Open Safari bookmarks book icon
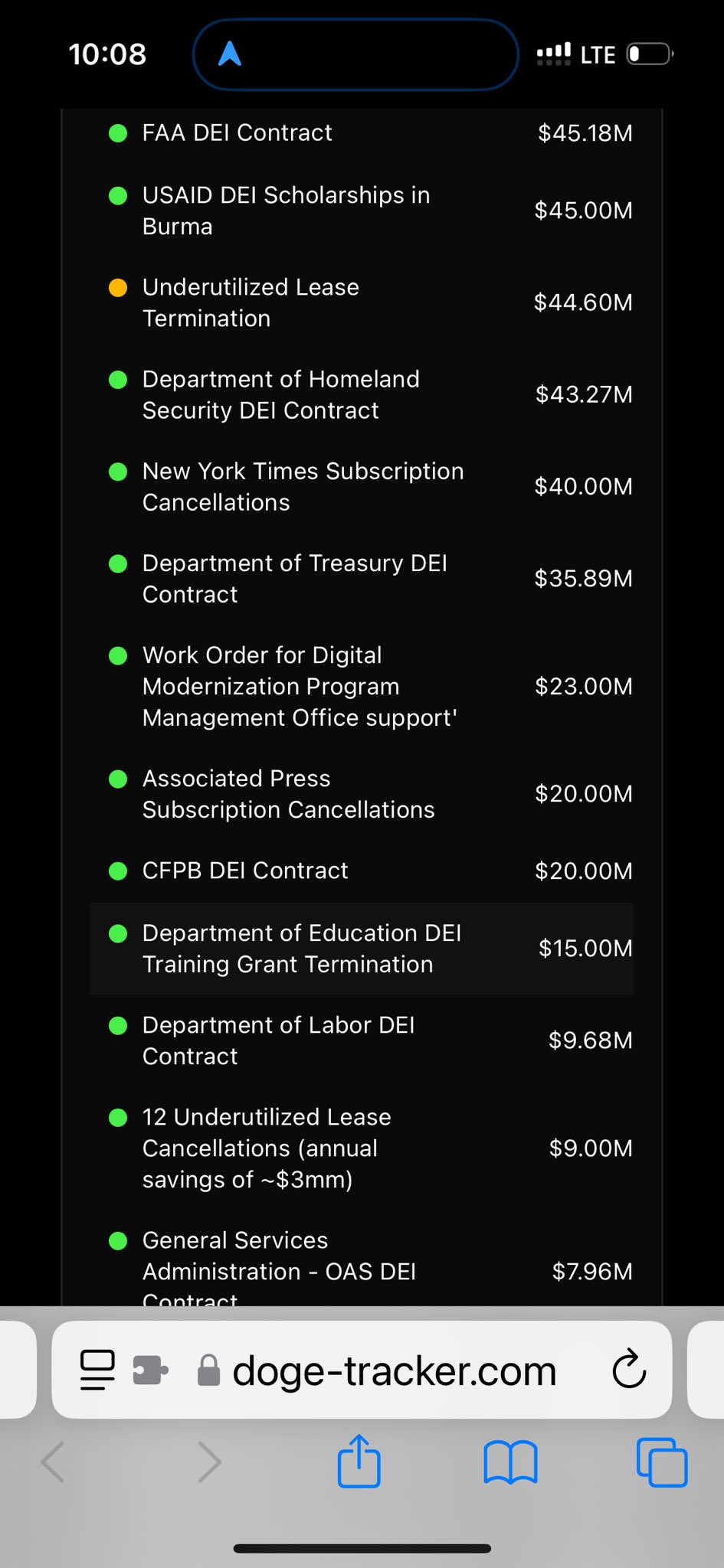Viewport: 724px width, 1568px height. point(510,1462)
